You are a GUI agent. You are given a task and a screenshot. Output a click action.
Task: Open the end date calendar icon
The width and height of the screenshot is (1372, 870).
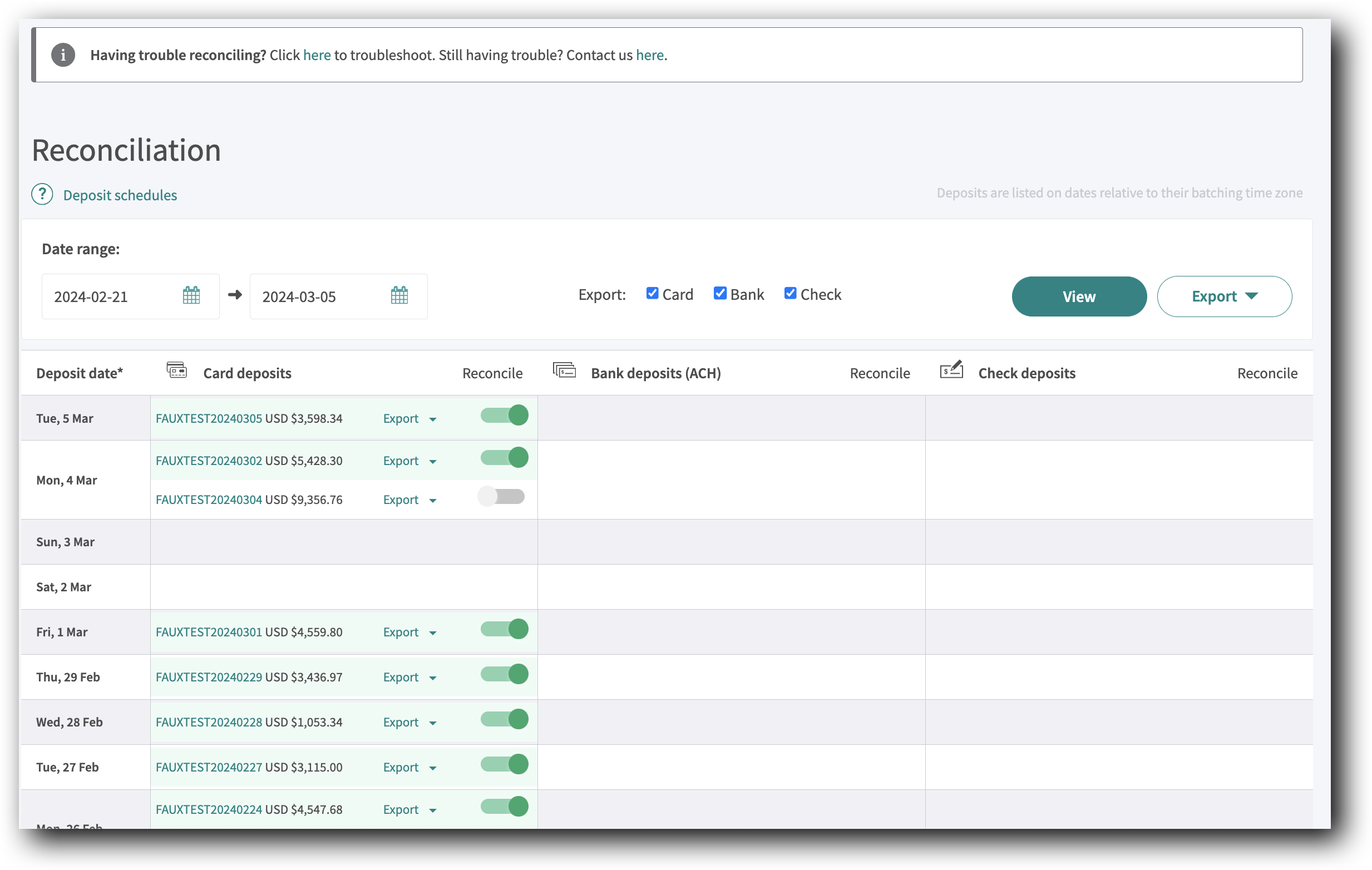tap(399, 296)
